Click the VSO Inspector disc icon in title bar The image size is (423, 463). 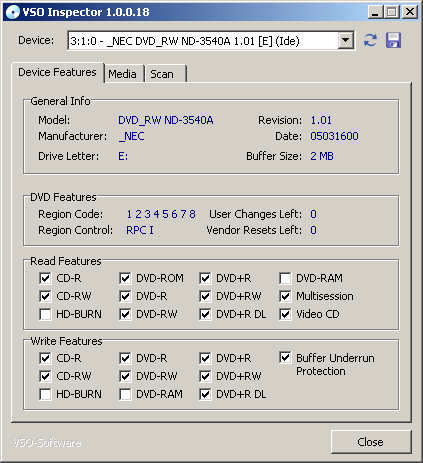point(12,12)
